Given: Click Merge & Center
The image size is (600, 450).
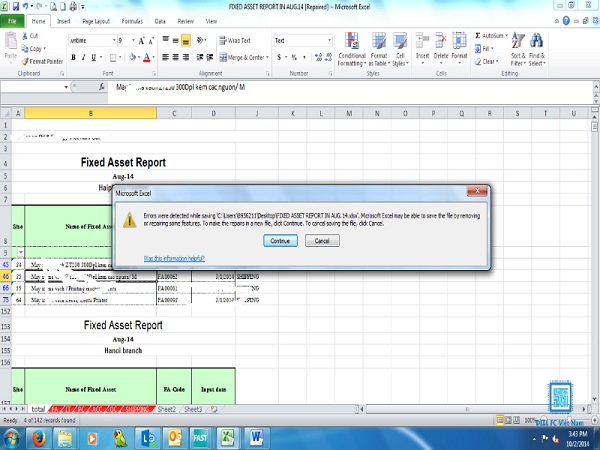Looking at the screenshot, I should click(241, 57).
